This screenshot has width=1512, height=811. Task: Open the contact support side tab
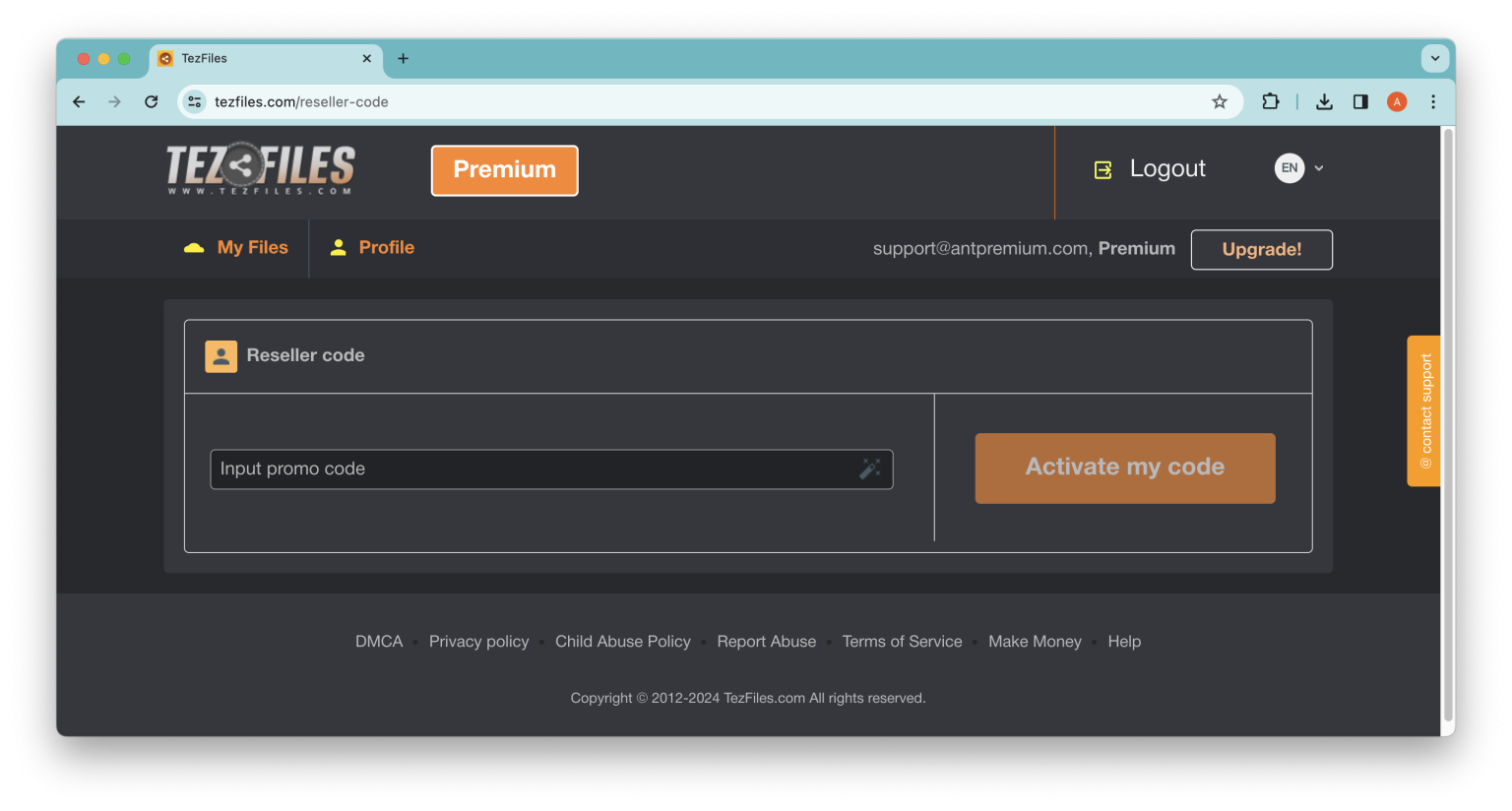tap(1423, 411)
